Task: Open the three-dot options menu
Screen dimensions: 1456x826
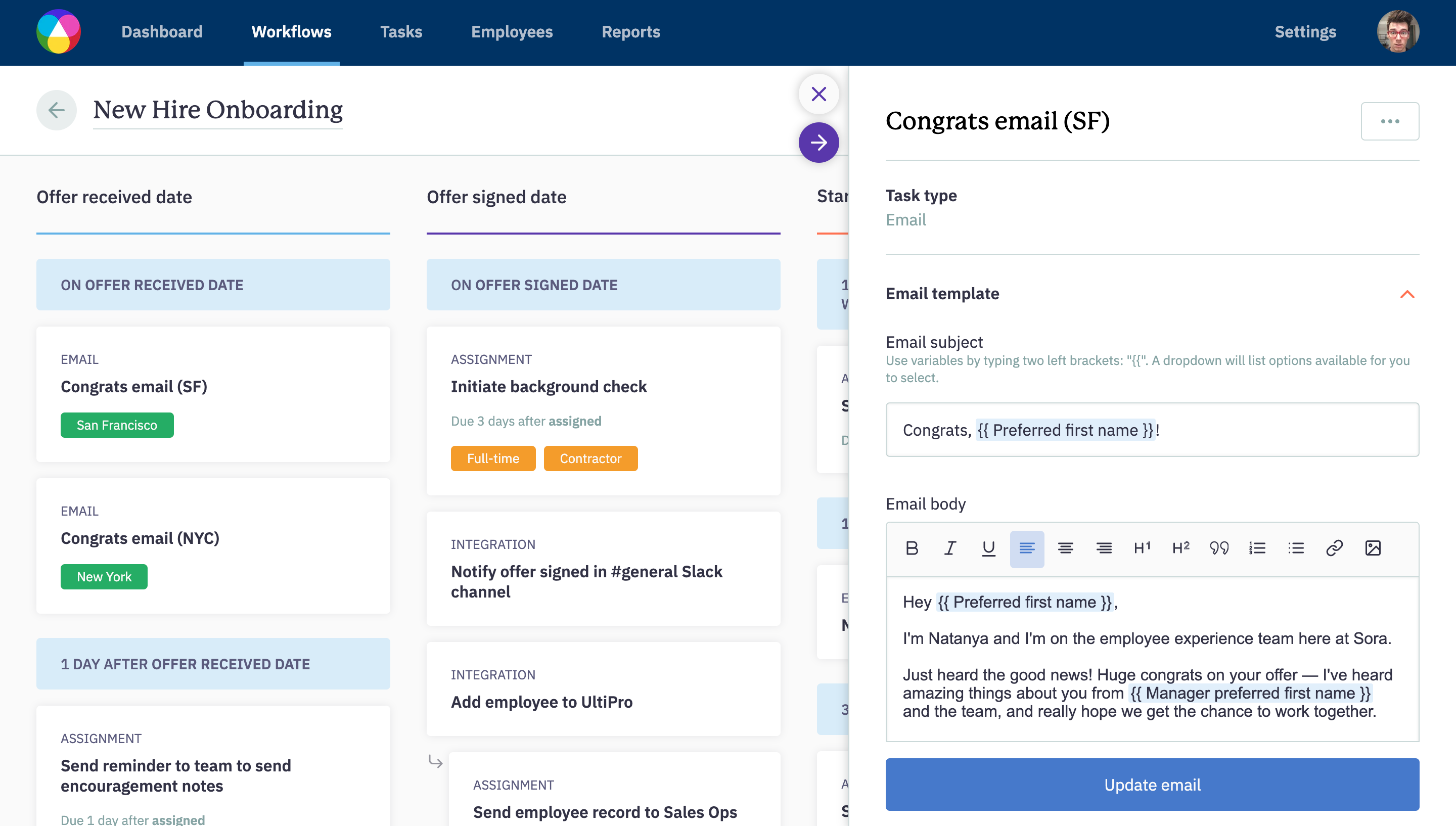Action: (x=1390, y=121)
